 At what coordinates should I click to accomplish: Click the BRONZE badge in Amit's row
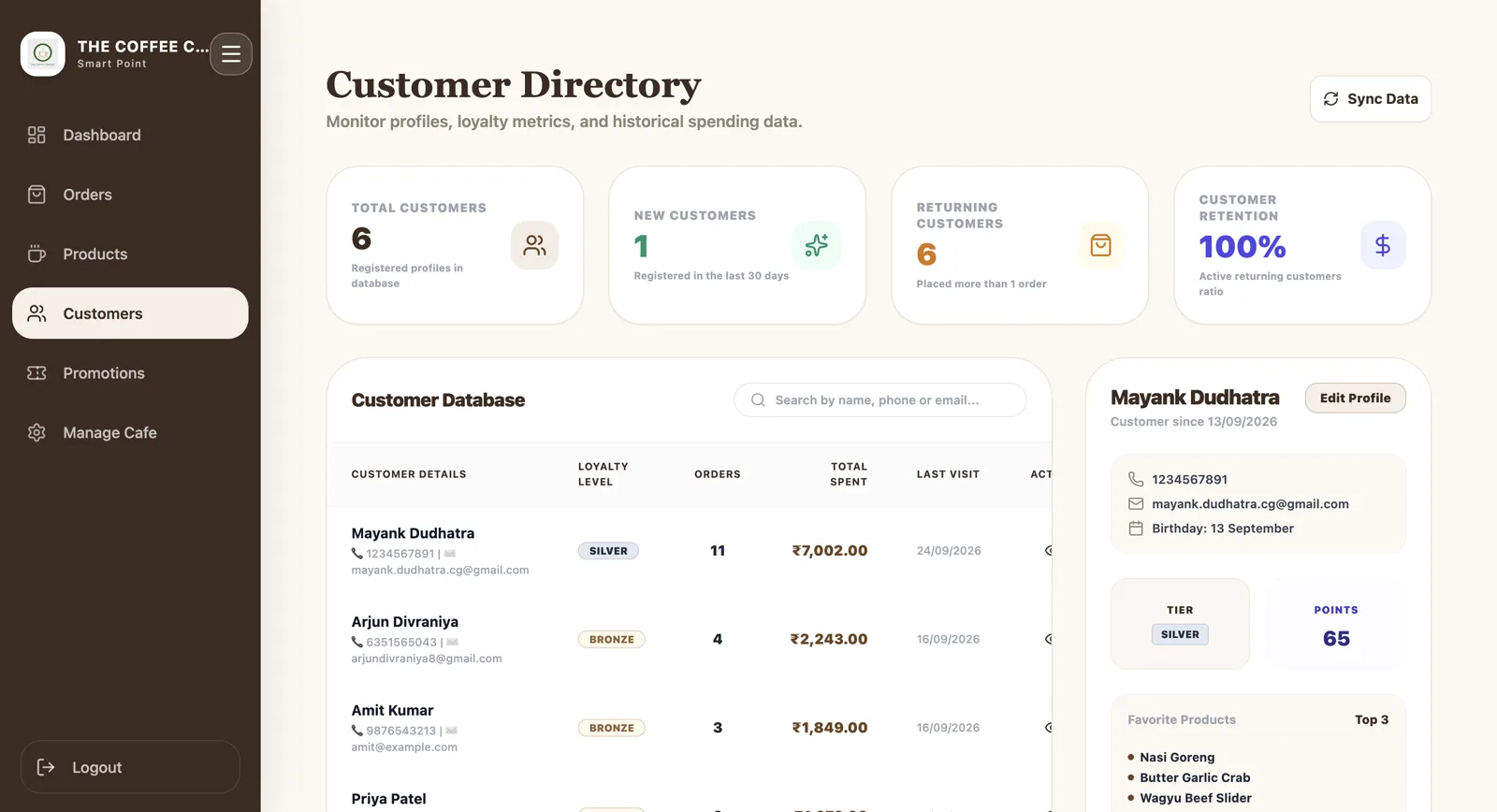[x=612, y=728]
